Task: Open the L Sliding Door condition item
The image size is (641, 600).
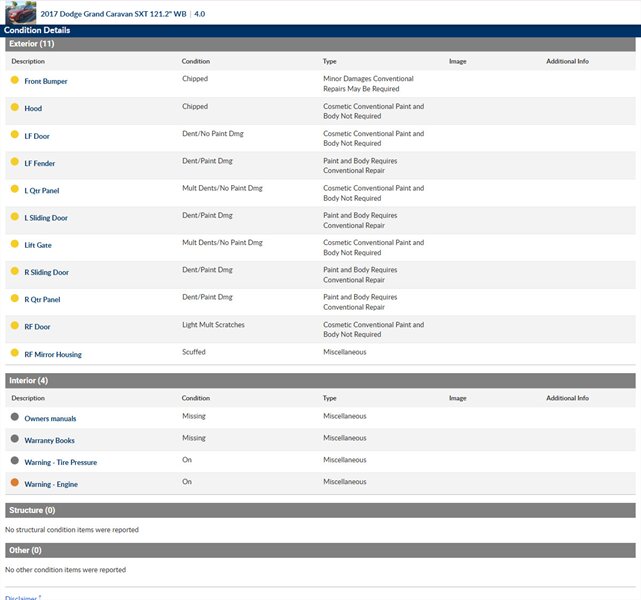Action: click(x=46, y=217)
